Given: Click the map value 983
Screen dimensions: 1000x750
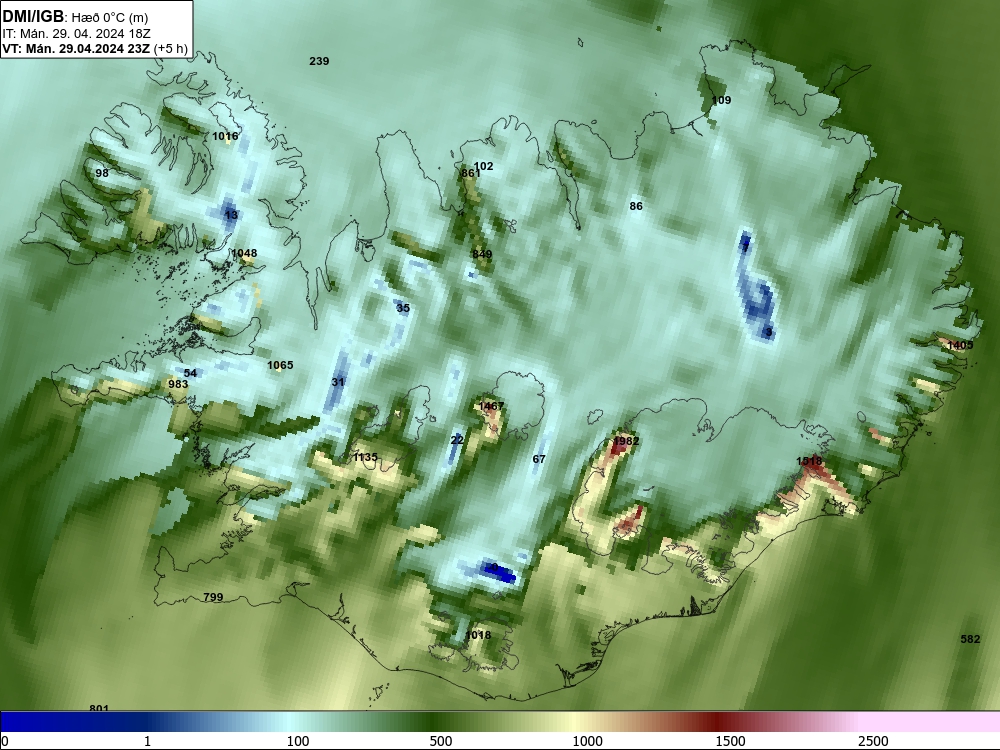Looking at the screenshot, I should point(178,384).
